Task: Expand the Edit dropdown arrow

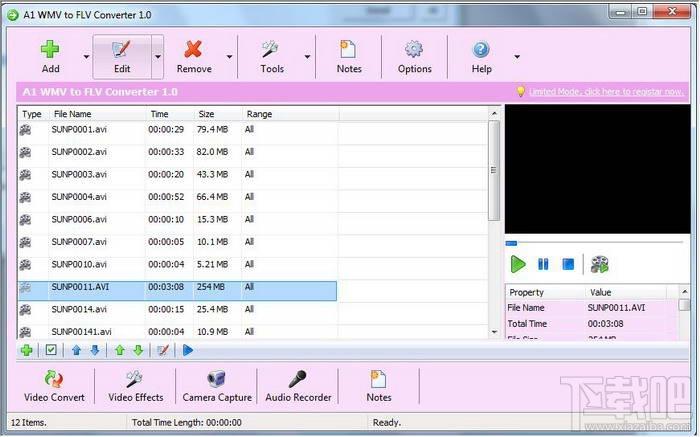Action: (158, 57)
